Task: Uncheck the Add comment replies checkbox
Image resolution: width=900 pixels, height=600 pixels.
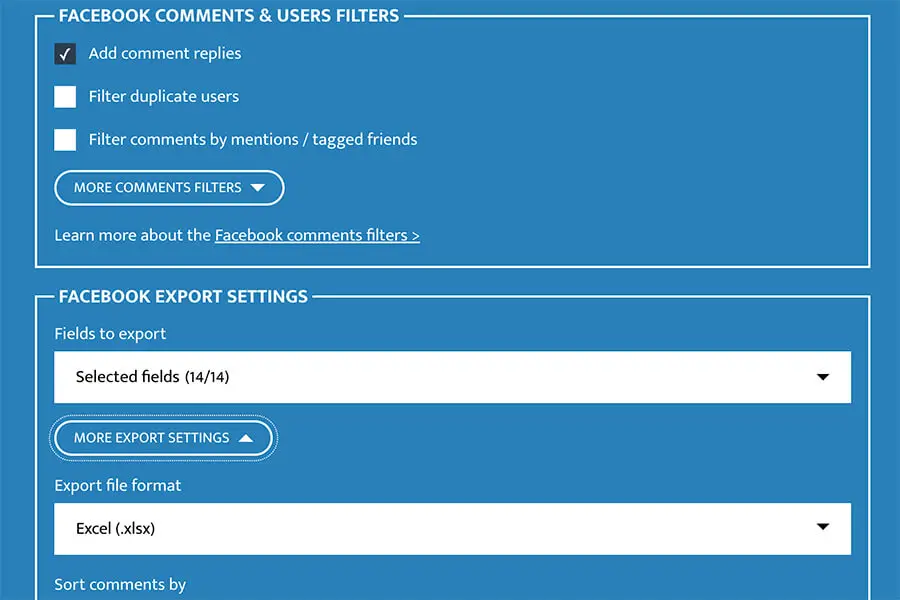Action: click(65, 54)
